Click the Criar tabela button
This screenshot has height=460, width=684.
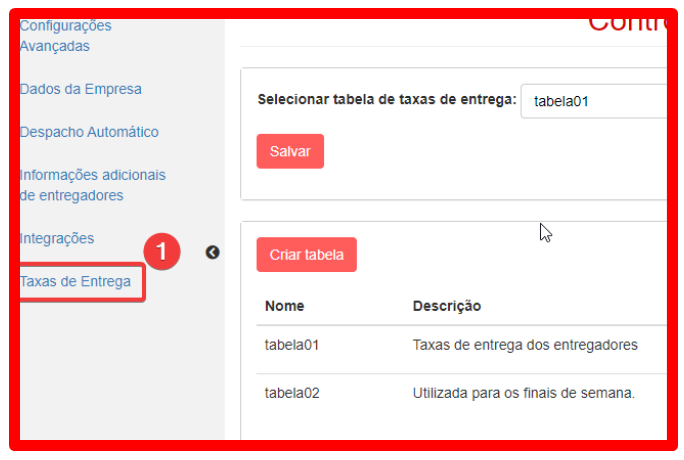click(306, 255)
